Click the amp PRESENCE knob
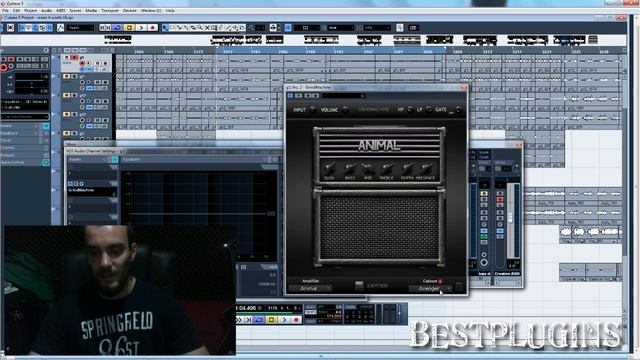Screen dimensions: 640x360 click(x=426, y=169)
